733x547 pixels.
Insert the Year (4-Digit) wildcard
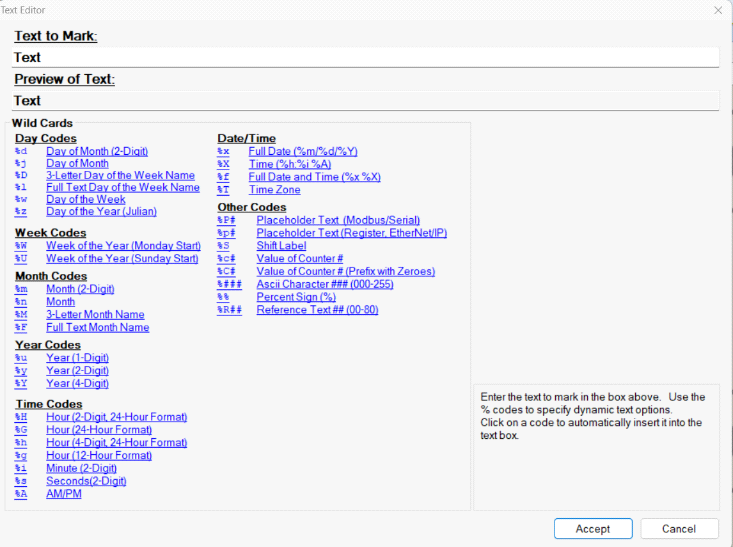click(x=77, y=383)
